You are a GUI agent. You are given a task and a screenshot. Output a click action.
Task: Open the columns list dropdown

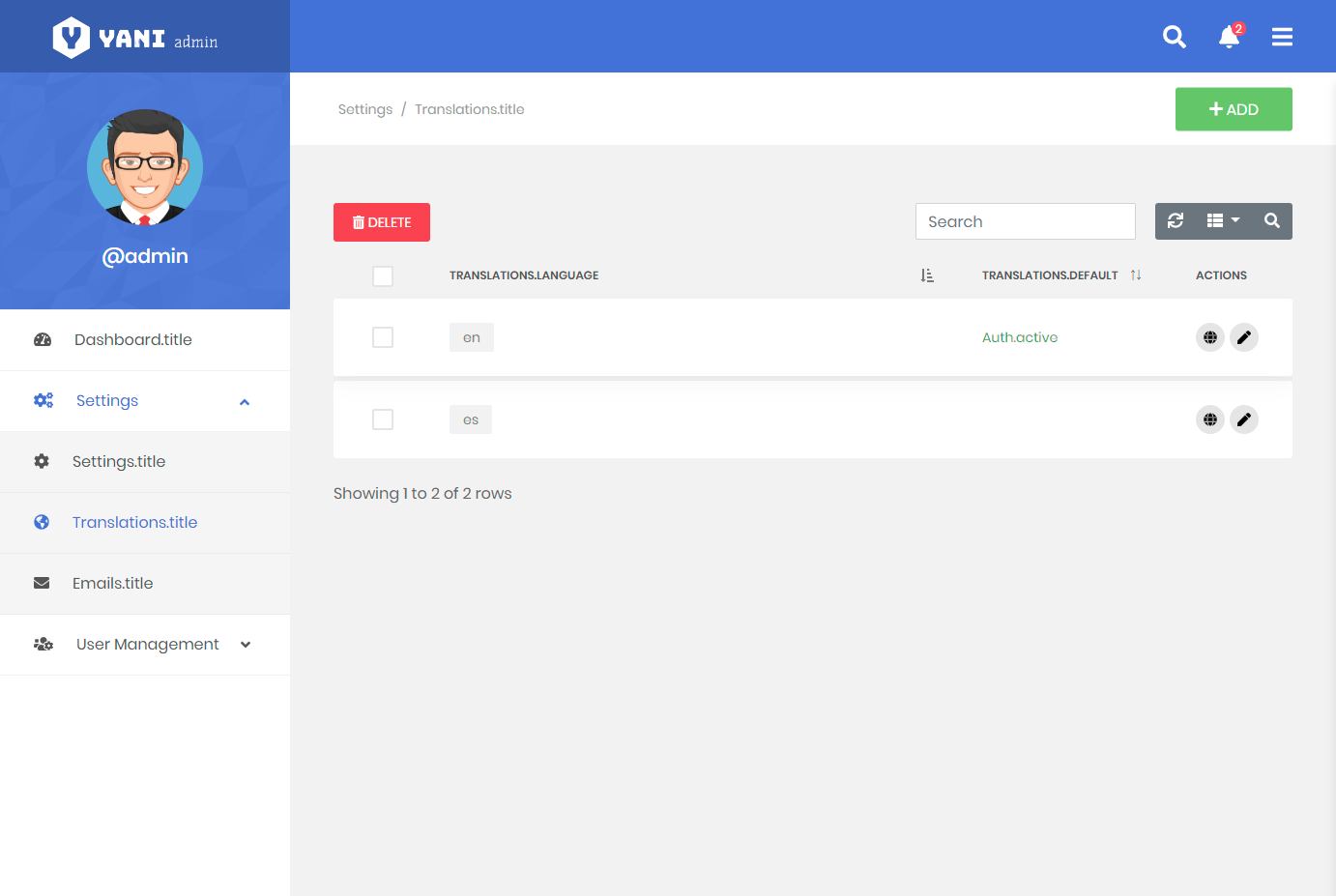tap(1223, 221)
